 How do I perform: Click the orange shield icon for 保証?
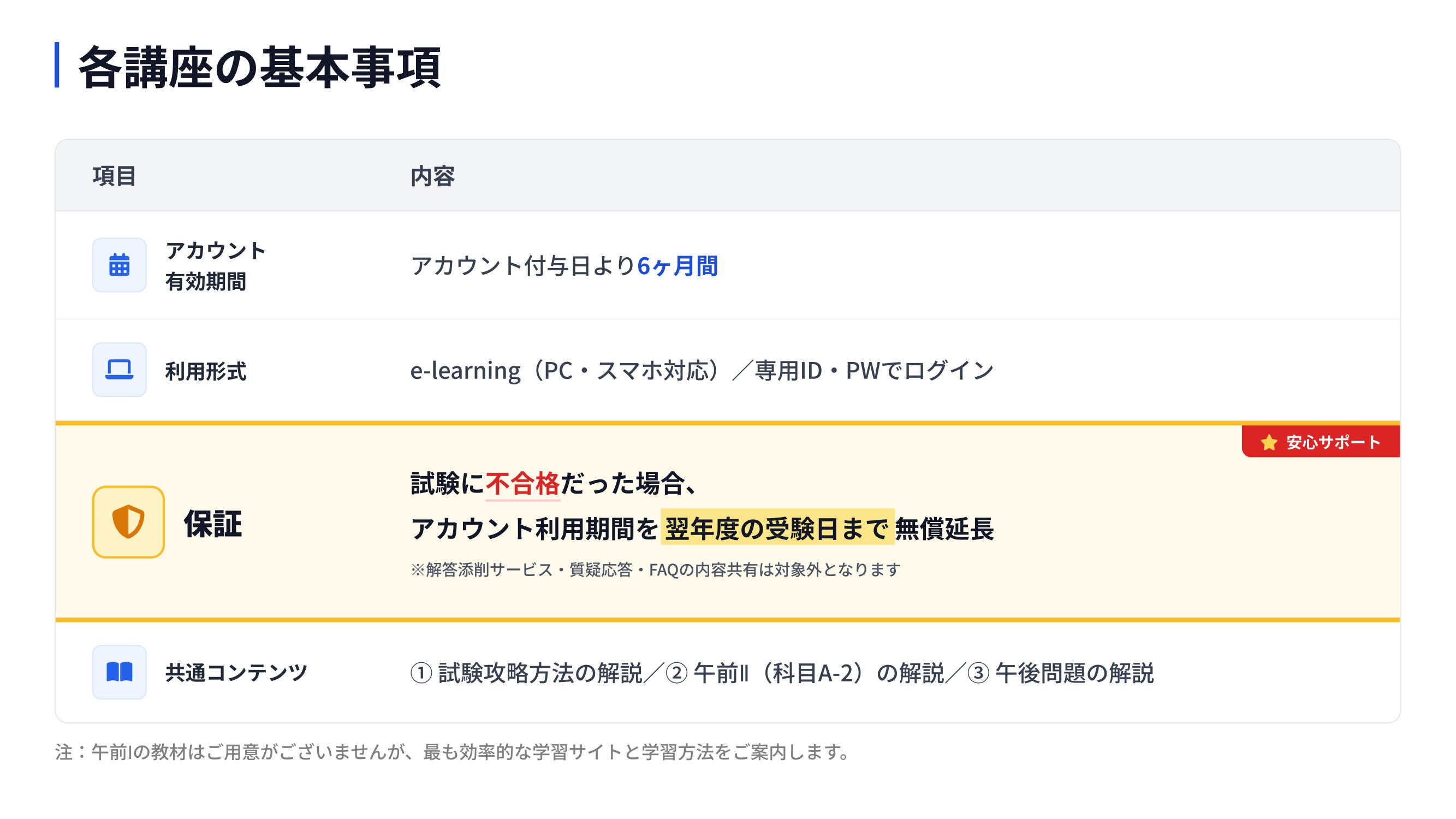[x=128, y=521]
